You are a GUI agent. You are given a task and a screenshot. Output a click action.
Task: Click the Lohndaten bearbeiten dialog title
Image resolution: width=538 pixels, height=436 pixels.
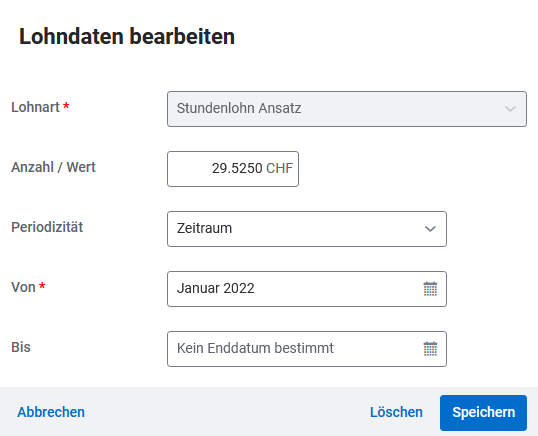pos(127,37)
